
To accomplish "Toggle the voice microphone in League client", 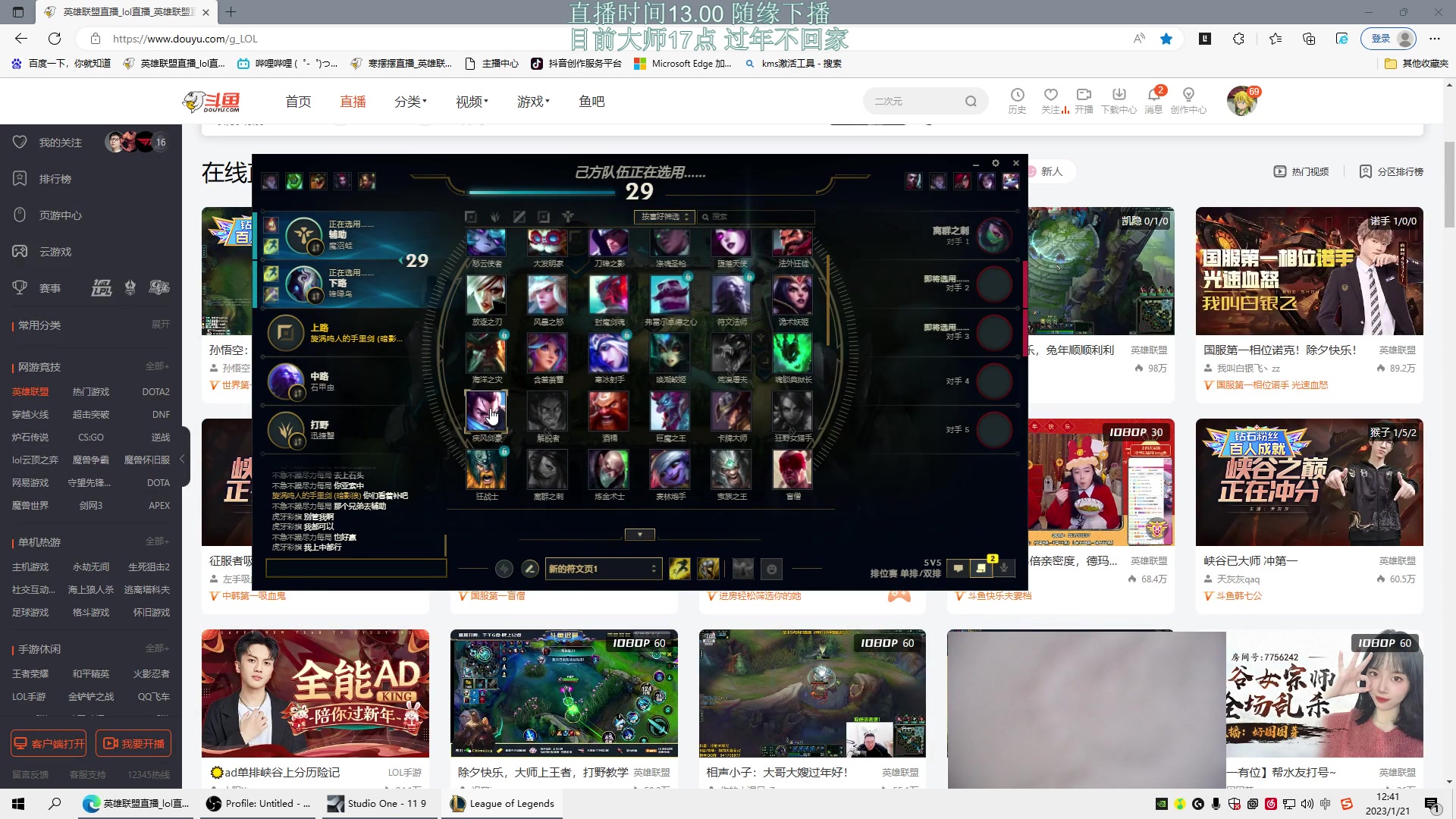I will click(x=1004, y=568).
